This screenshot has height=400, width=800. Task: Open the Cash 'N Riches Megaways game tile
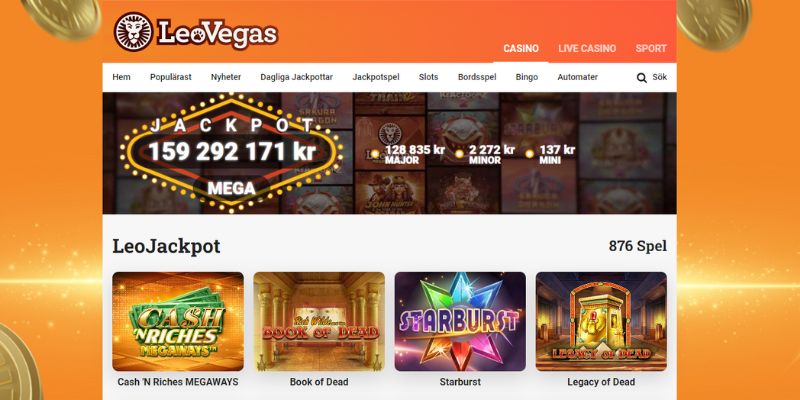point(178,321)
